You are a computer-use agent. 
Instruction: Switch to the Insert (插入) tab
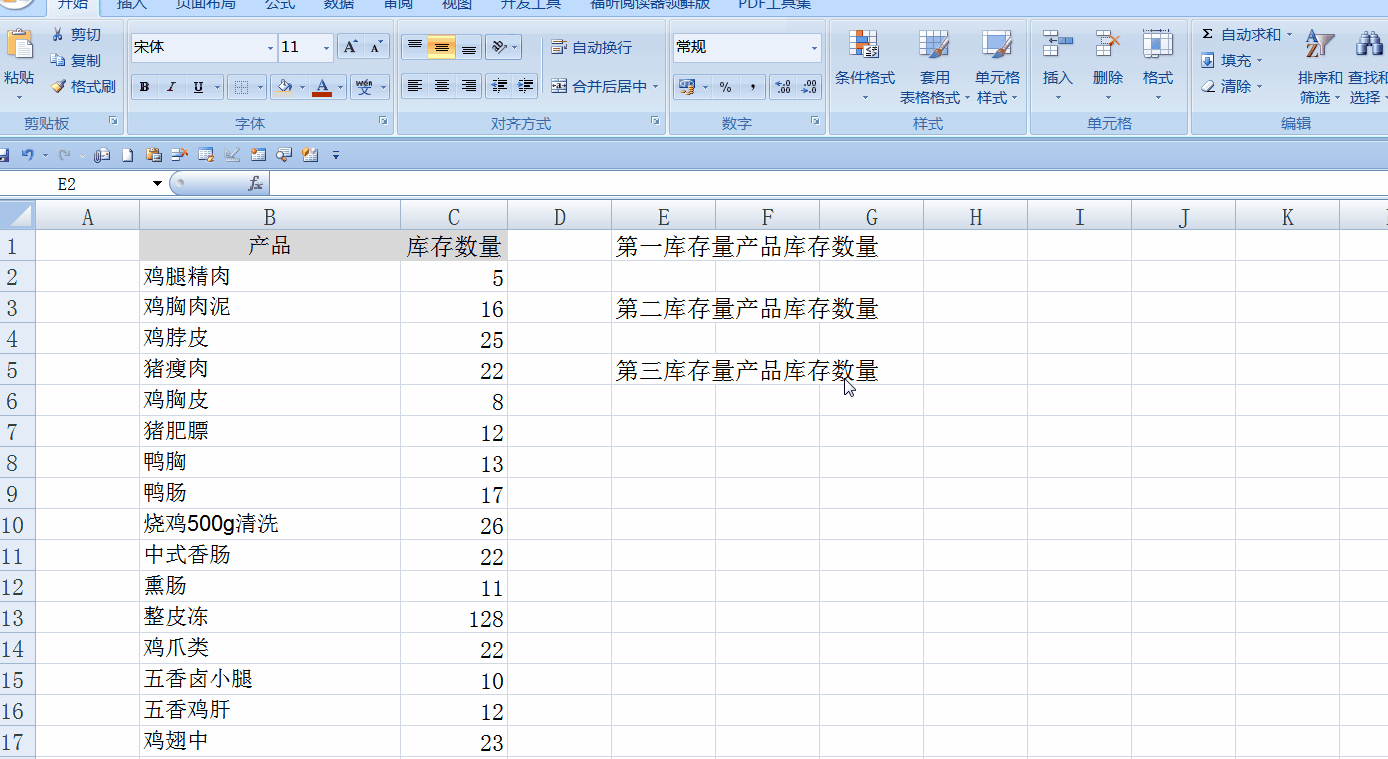131,5
